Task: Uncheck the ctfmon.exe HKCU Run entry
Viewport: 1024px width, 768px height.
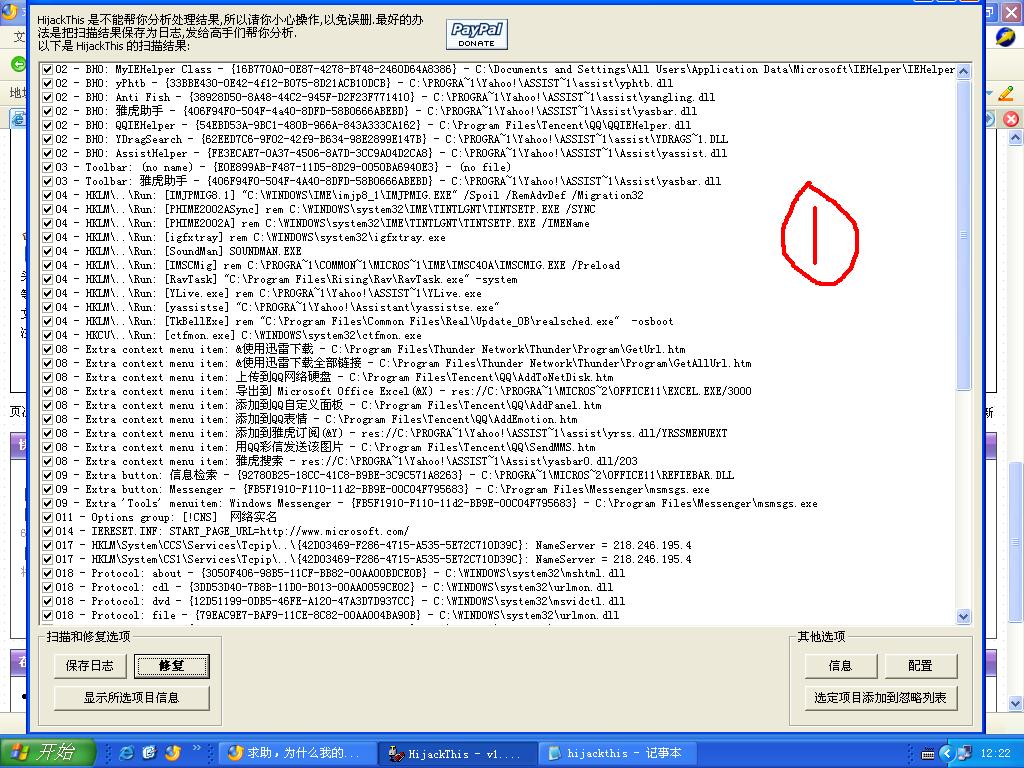Action: (x=47, y=336)
